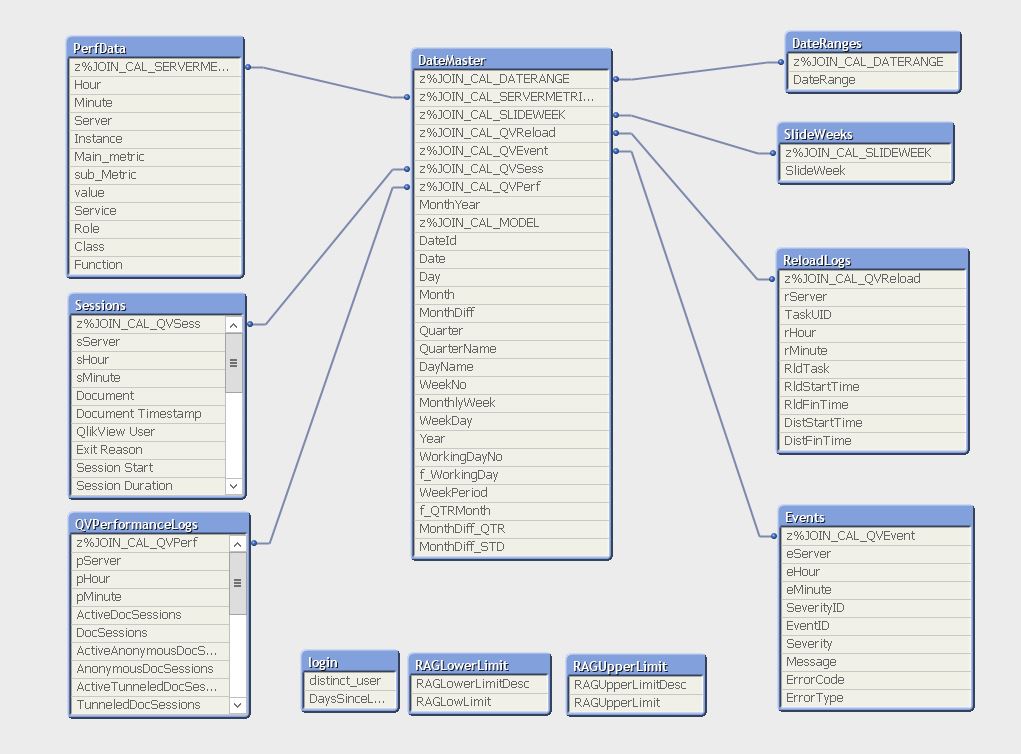
Task: Click scrollbar thumb in Sessions table
Action: 234,364
